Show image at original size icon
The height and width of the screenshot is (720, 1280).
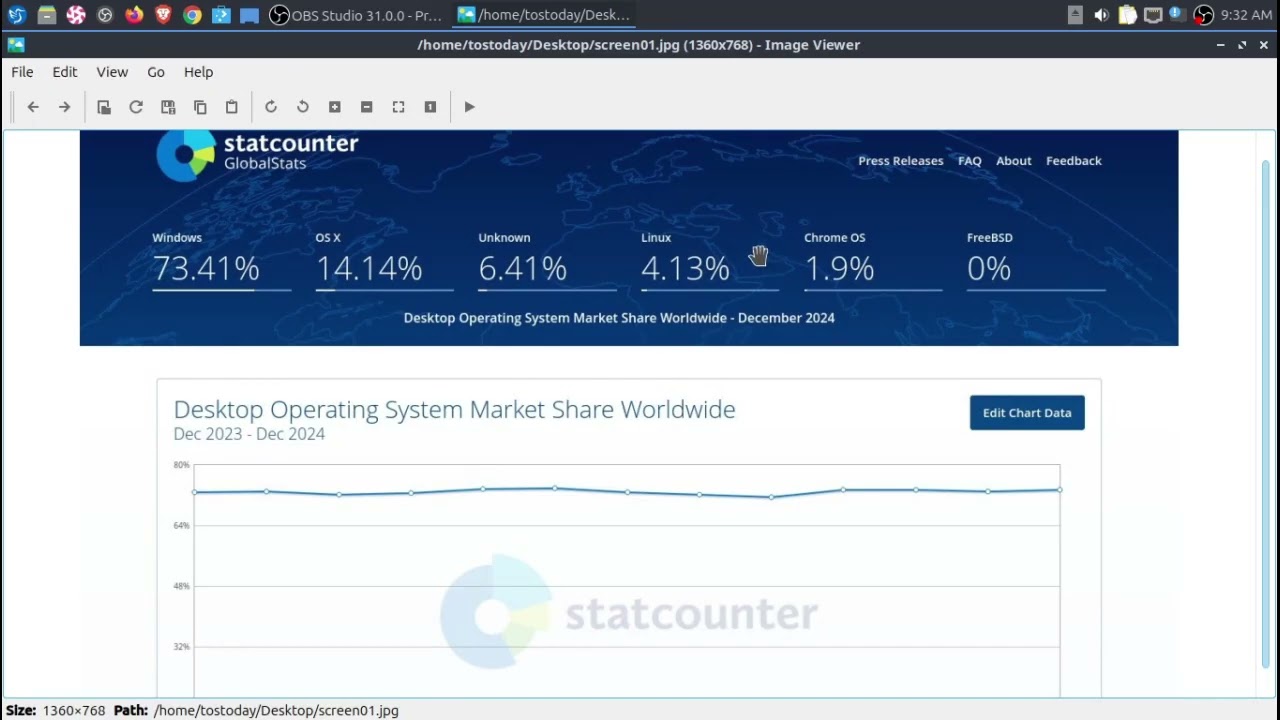[430, 107]
